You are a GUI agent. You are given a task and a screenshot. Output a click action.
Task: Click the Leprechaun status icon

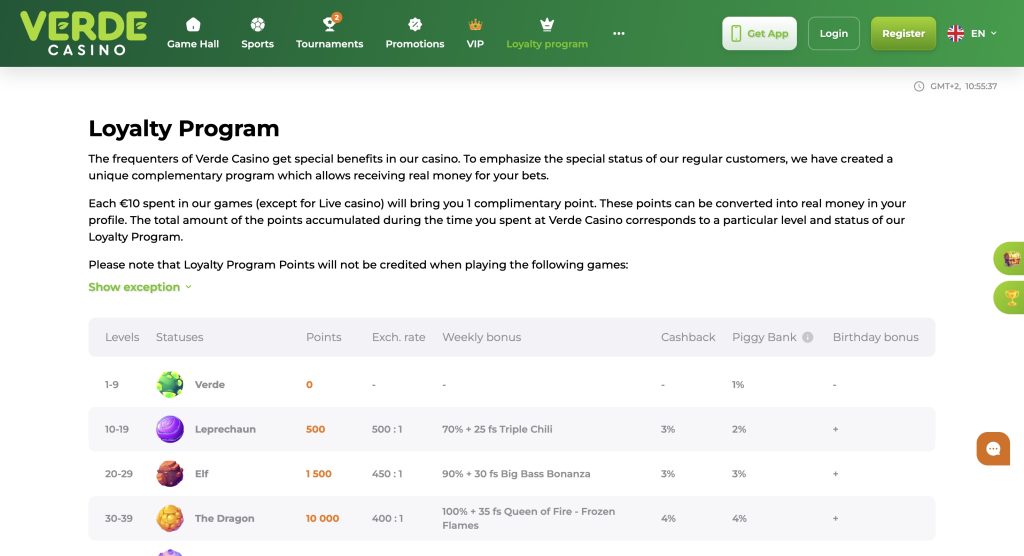coord(170,429)
